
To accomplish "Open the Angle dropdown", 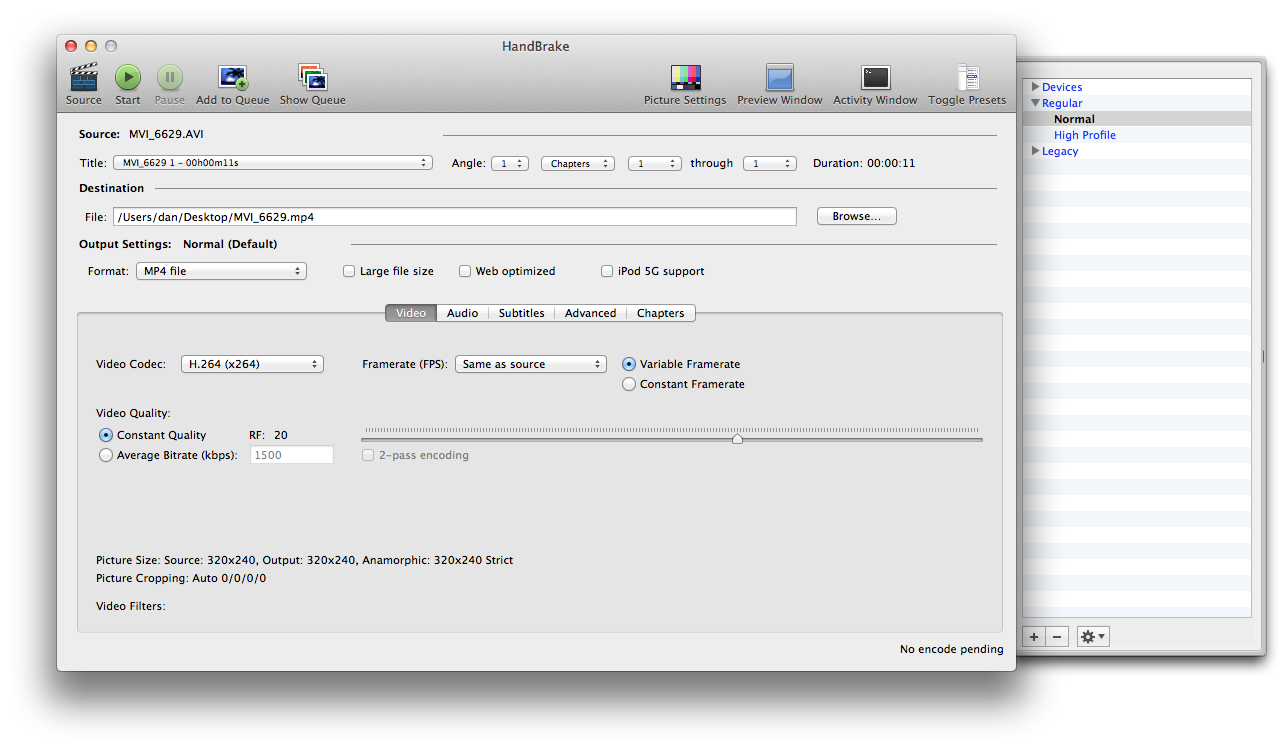I will click(510, 163).
